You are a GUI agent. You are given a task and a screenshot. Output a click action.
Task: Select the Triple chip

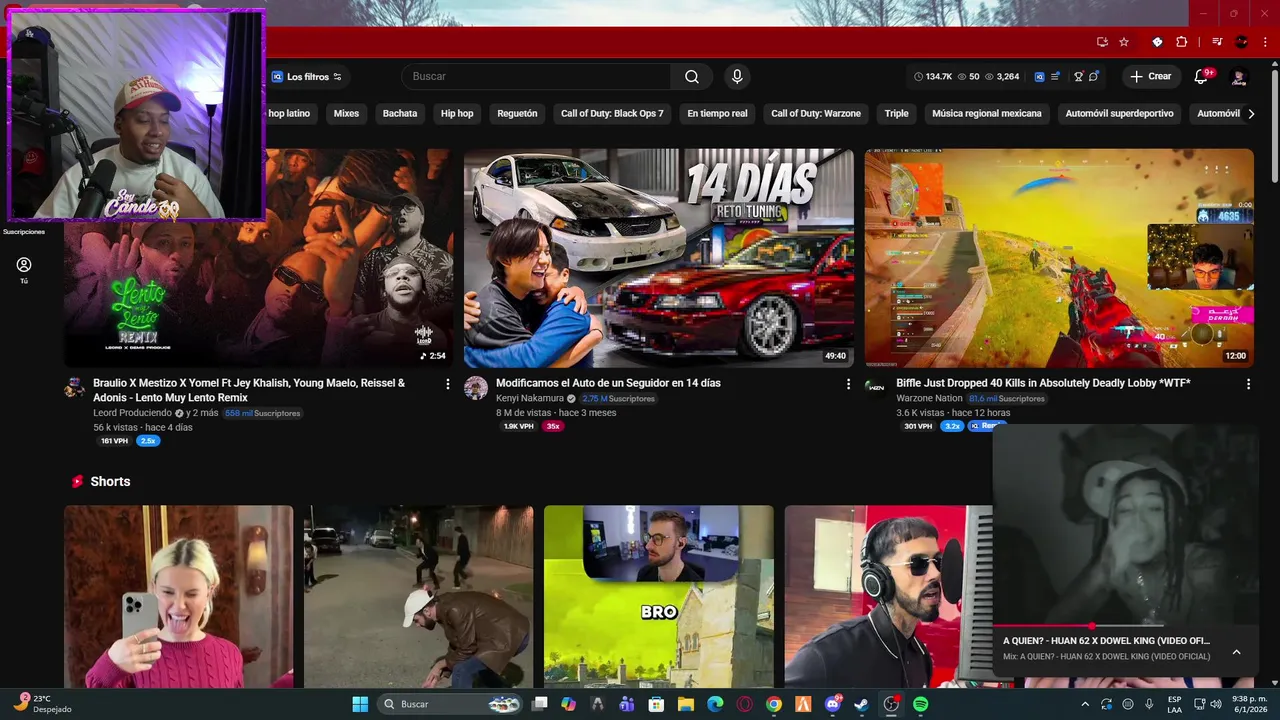[897, 114]
